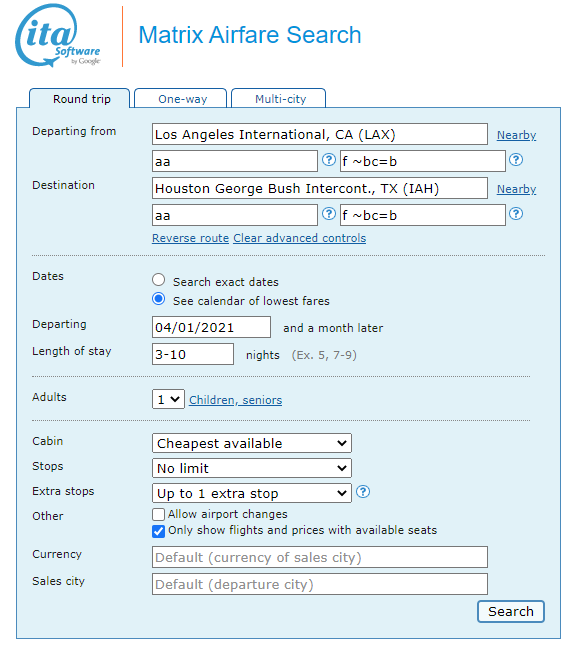The height and width of the screenshot is (651, 570).
Task: Click the Reverse route link
Action: (191, 238)
